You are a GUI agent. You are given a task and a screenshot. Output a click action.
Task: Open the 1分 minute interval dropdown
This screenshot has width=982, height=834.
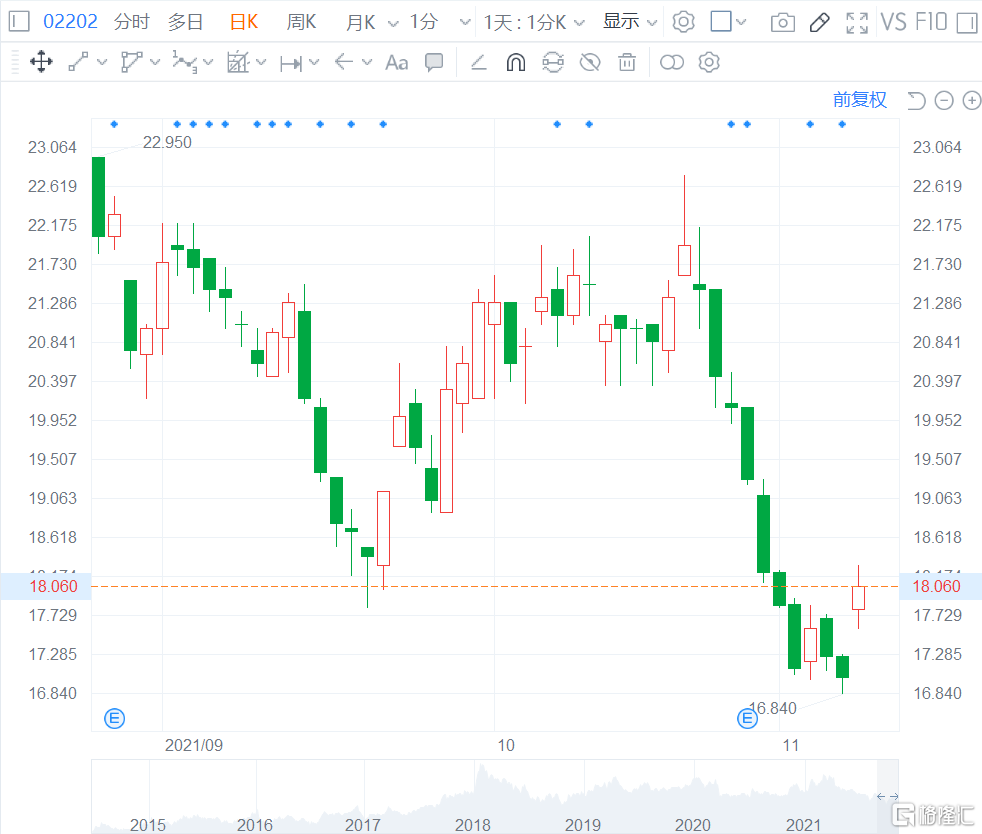pos(464,22)
